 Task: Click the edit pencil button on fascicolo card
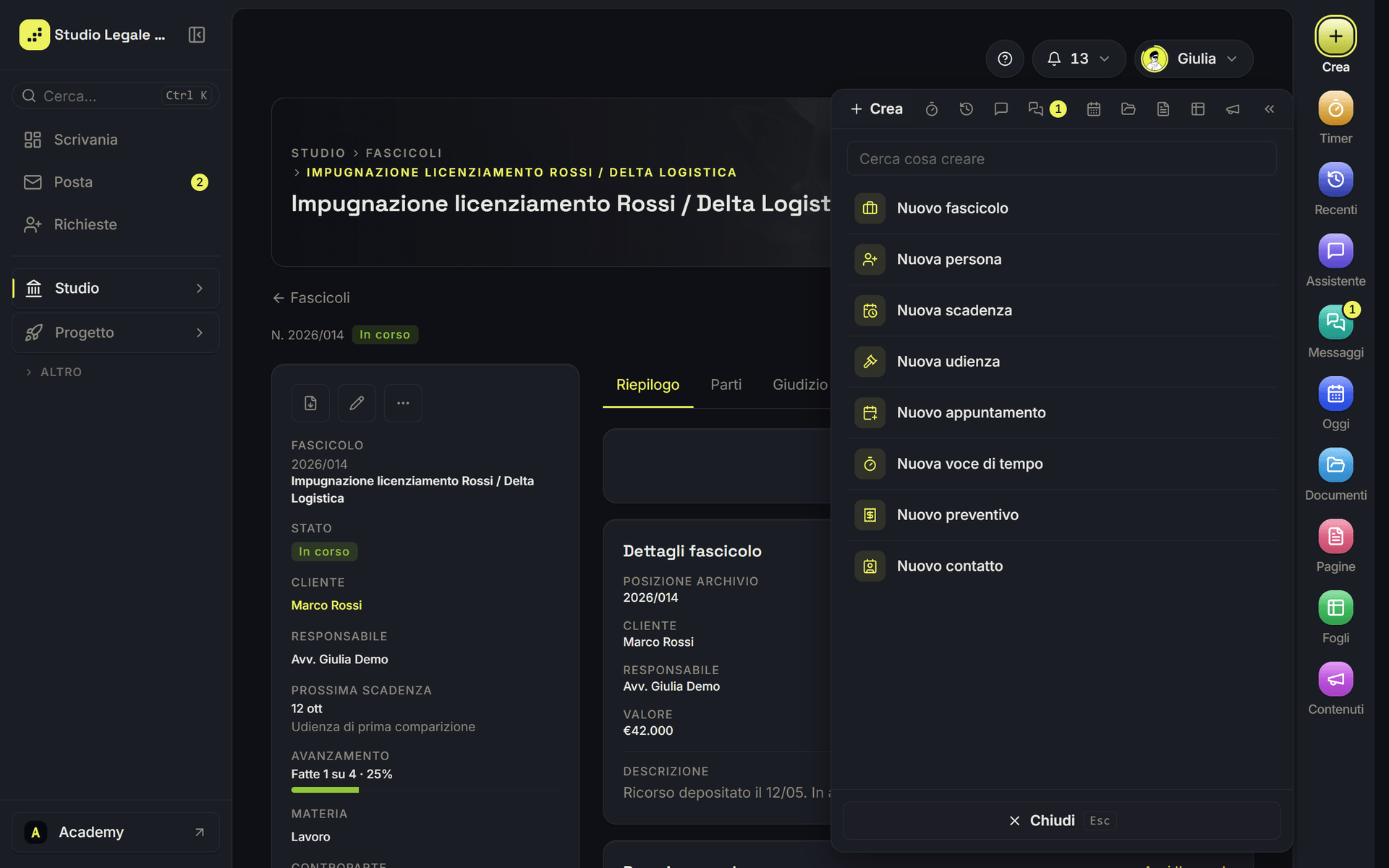(357, 403)
